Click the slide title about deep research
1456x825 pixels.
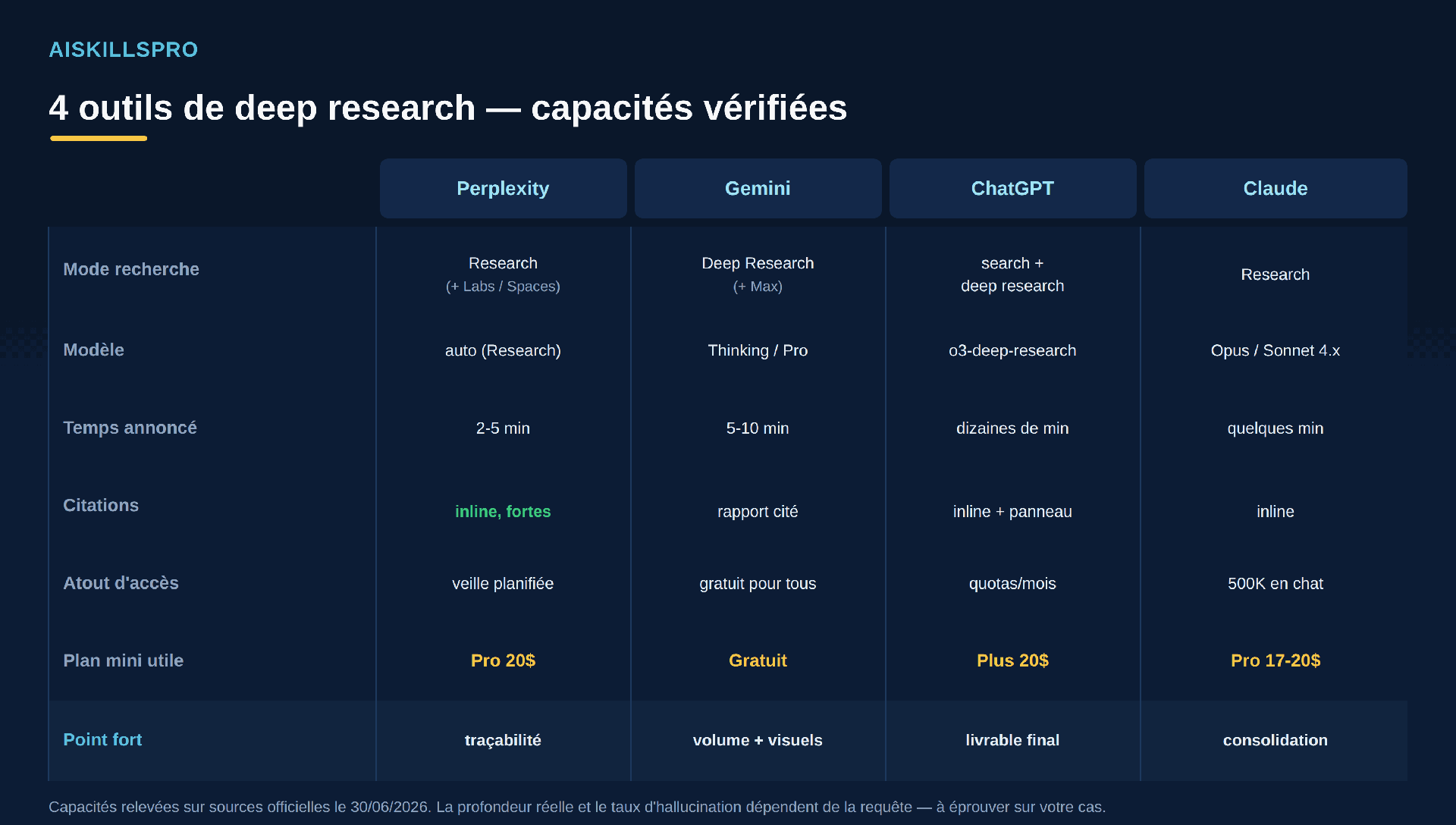[x=447, y=108]
